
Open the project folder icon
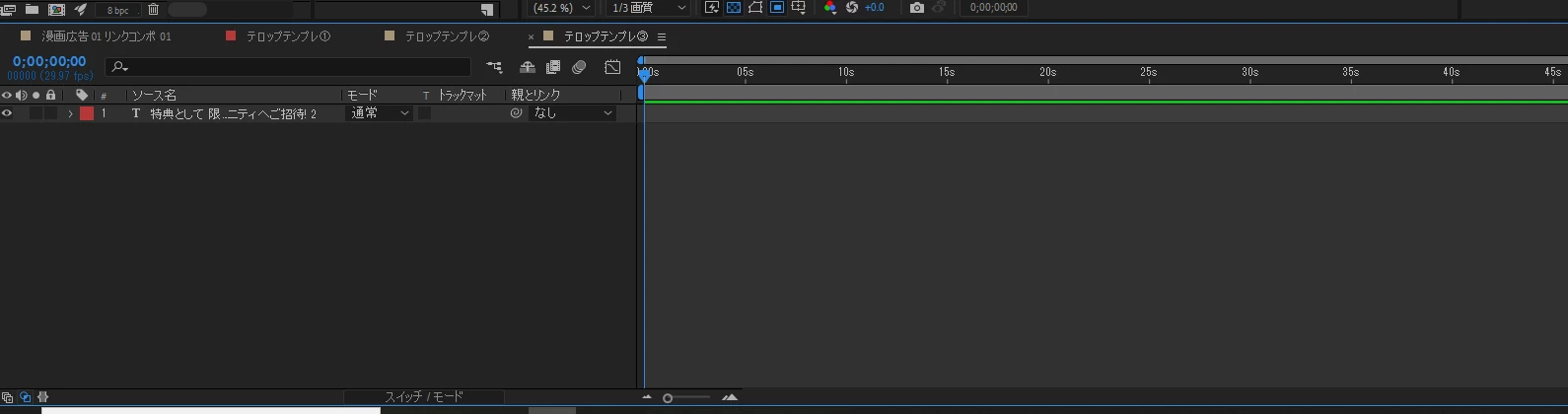(32, 9)
